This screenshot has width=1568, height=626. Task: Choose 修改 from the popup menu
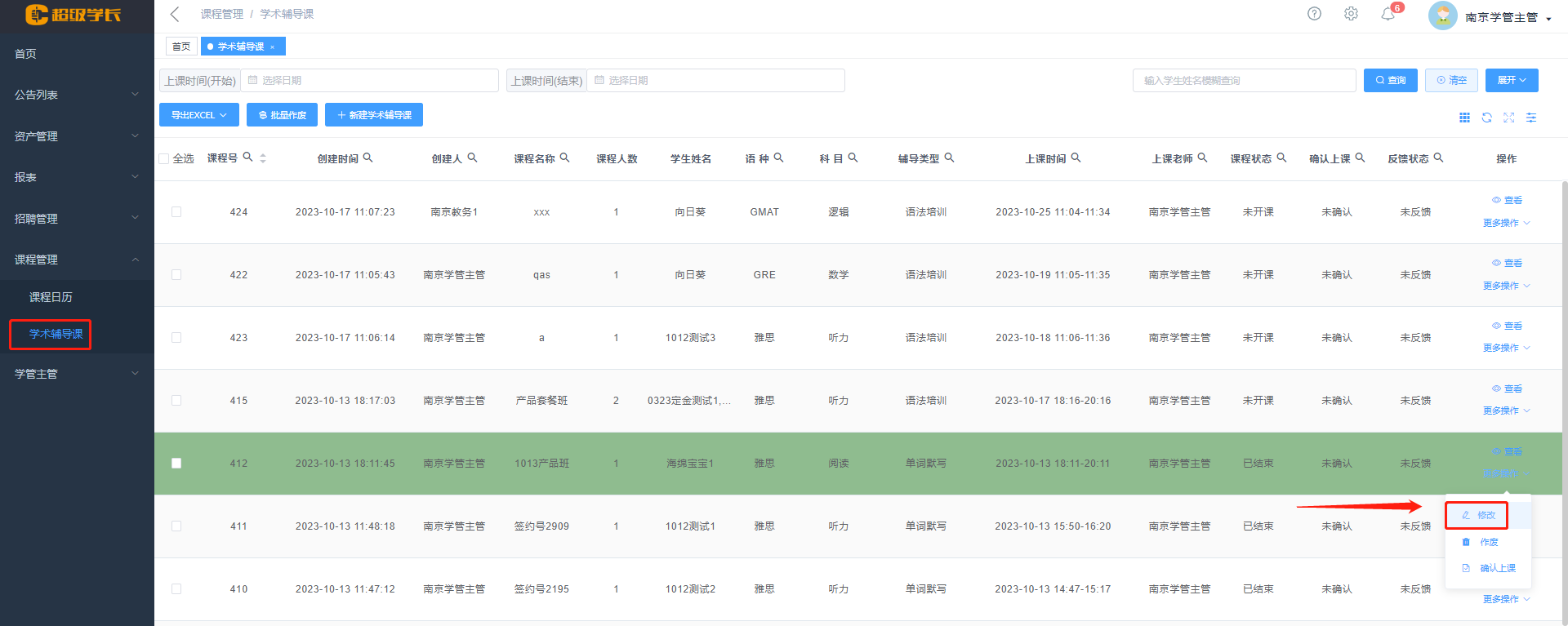point(1477,515)
